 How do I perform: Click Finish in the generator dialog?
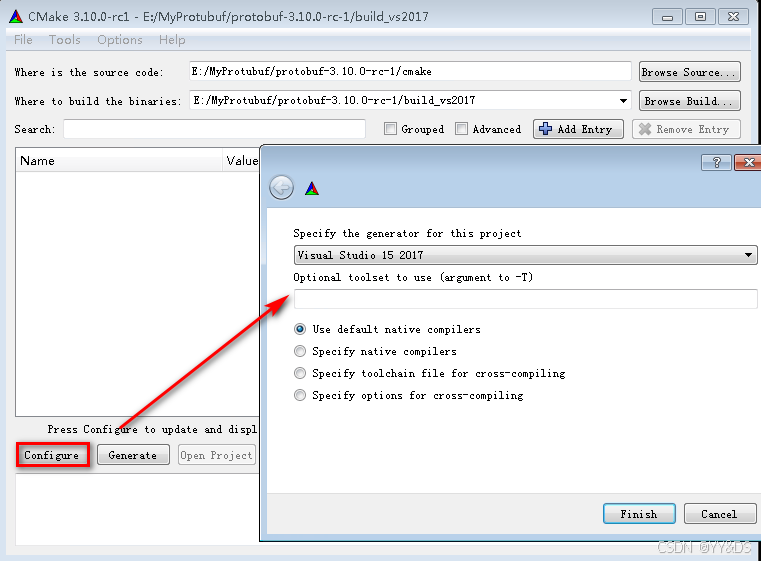639,514
